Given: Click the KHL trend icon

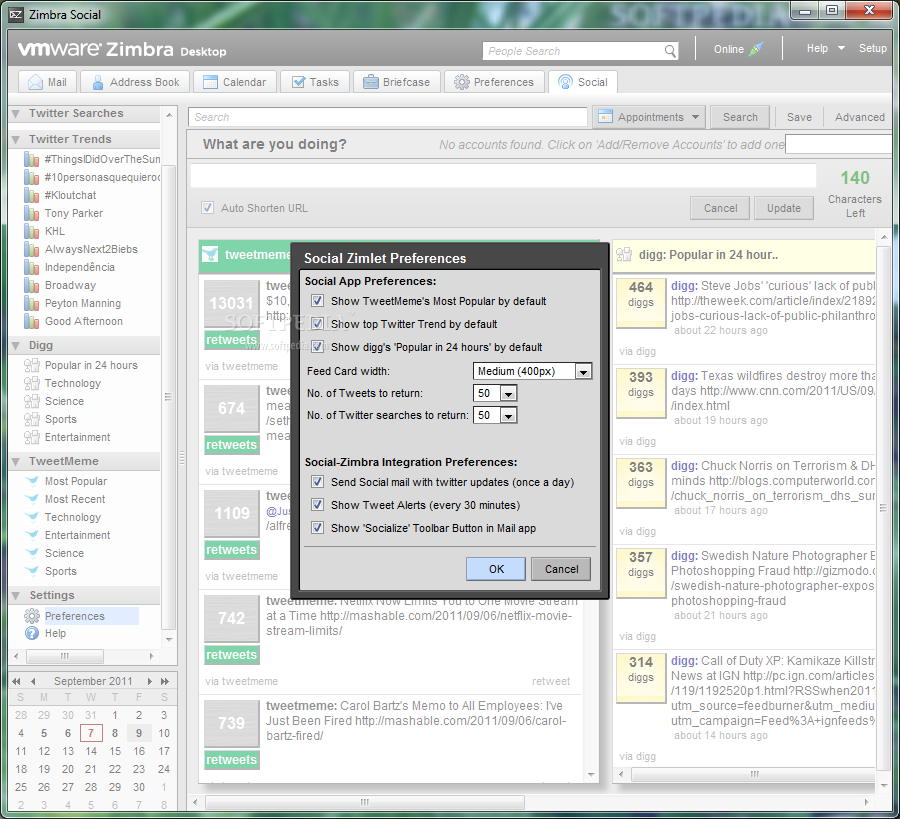Looking at the screenshot, I should 32,231.
